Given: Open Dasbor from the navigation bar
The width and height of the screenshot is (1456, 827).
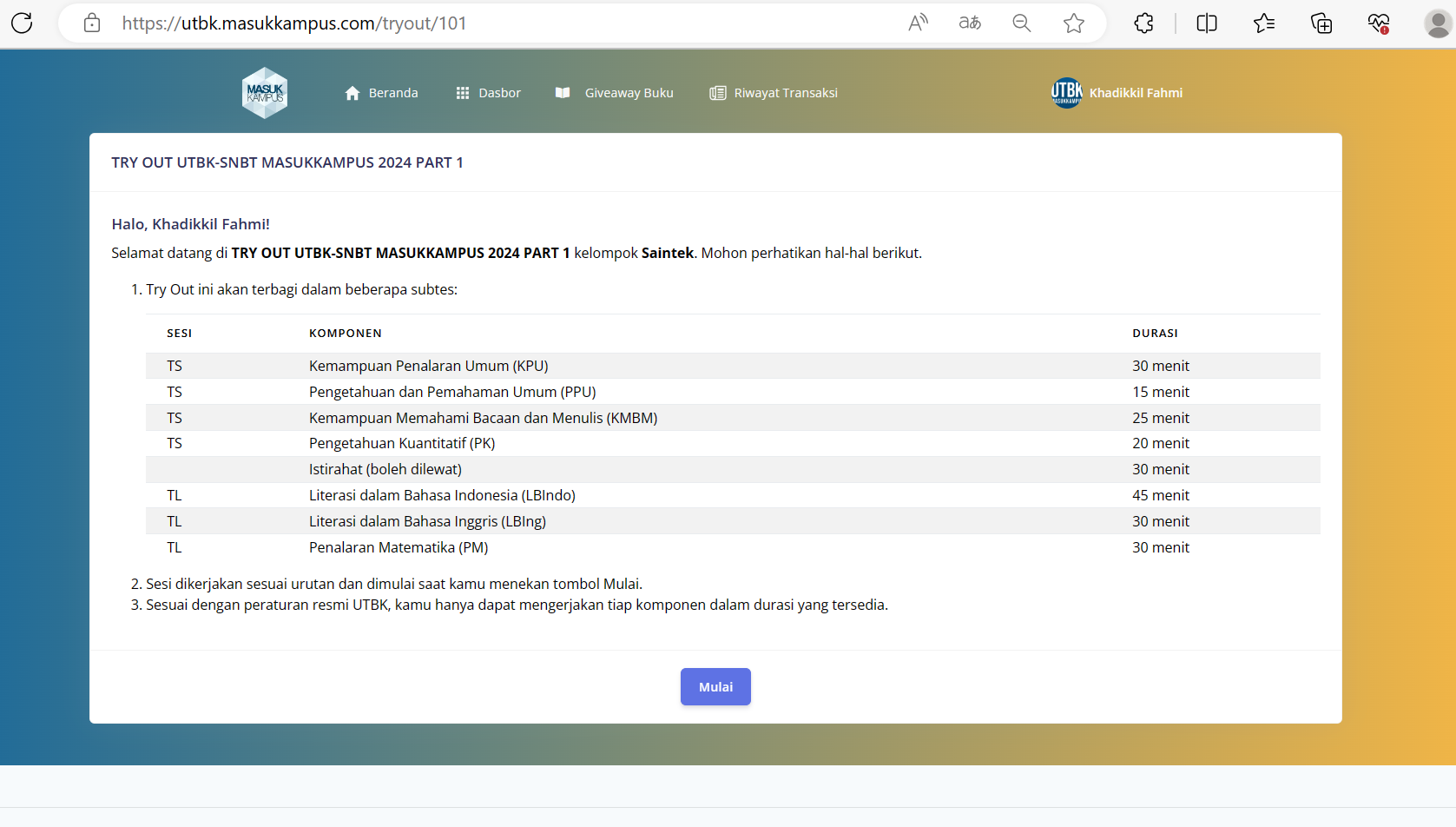Looking at the screenshot, I should click(488, 93).
